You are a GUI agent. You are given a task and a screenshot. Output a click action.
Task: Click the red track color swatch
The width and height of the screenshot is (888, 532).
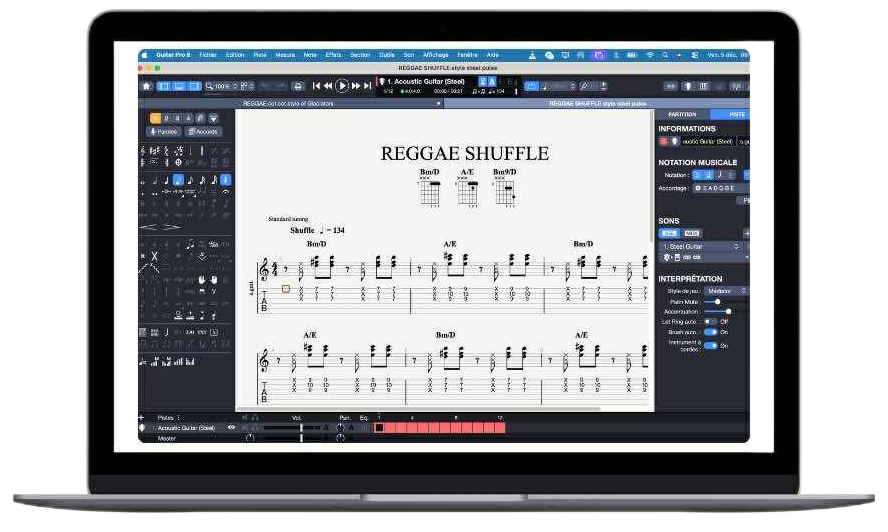pyautogui.click(x=664, y=142)
